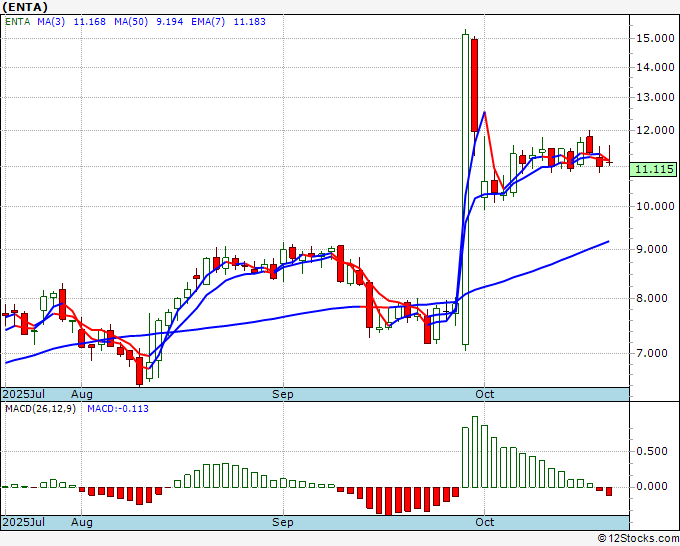Click the 10.000 price axis label
Viewport: 680px width, 546px height.
tap(655, 206)
